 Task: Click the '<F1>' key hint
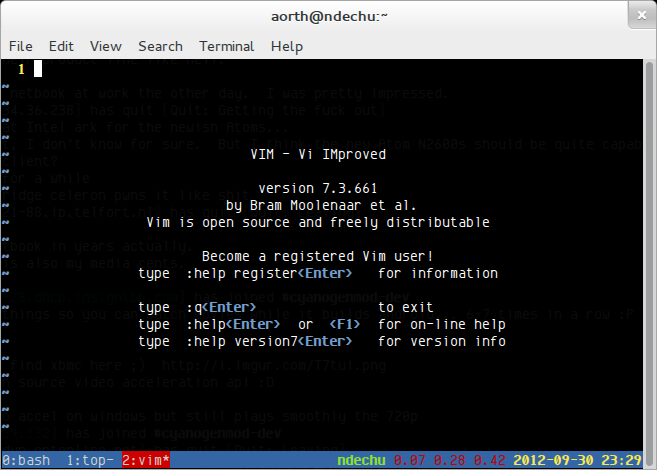(344, 325)
